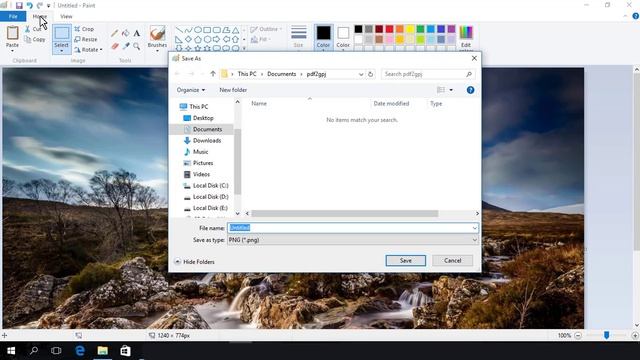Click the blue Help icon in Save As
The height and width of the screenshot is (360, 640).
pos(470,90)
